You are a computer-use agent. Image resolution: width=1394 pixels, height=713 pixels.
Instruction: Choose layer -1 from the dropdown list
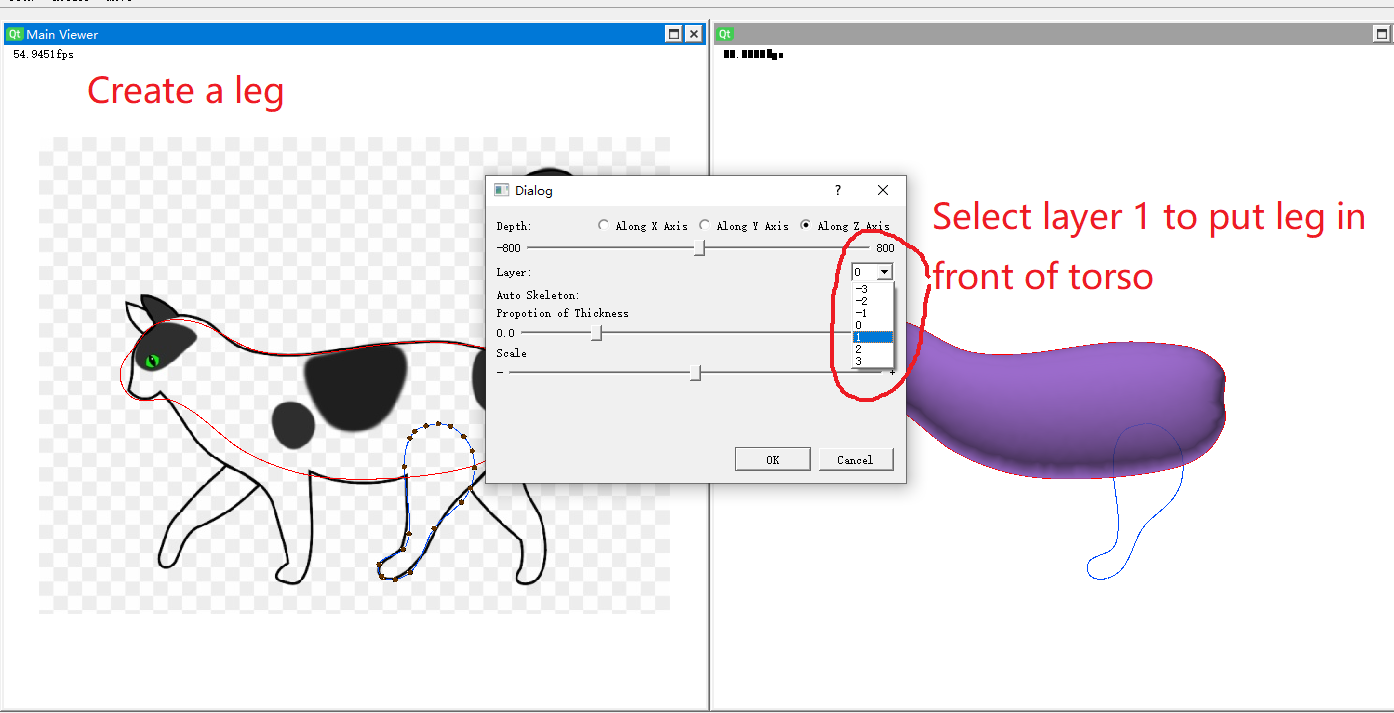tap(872, 313)
